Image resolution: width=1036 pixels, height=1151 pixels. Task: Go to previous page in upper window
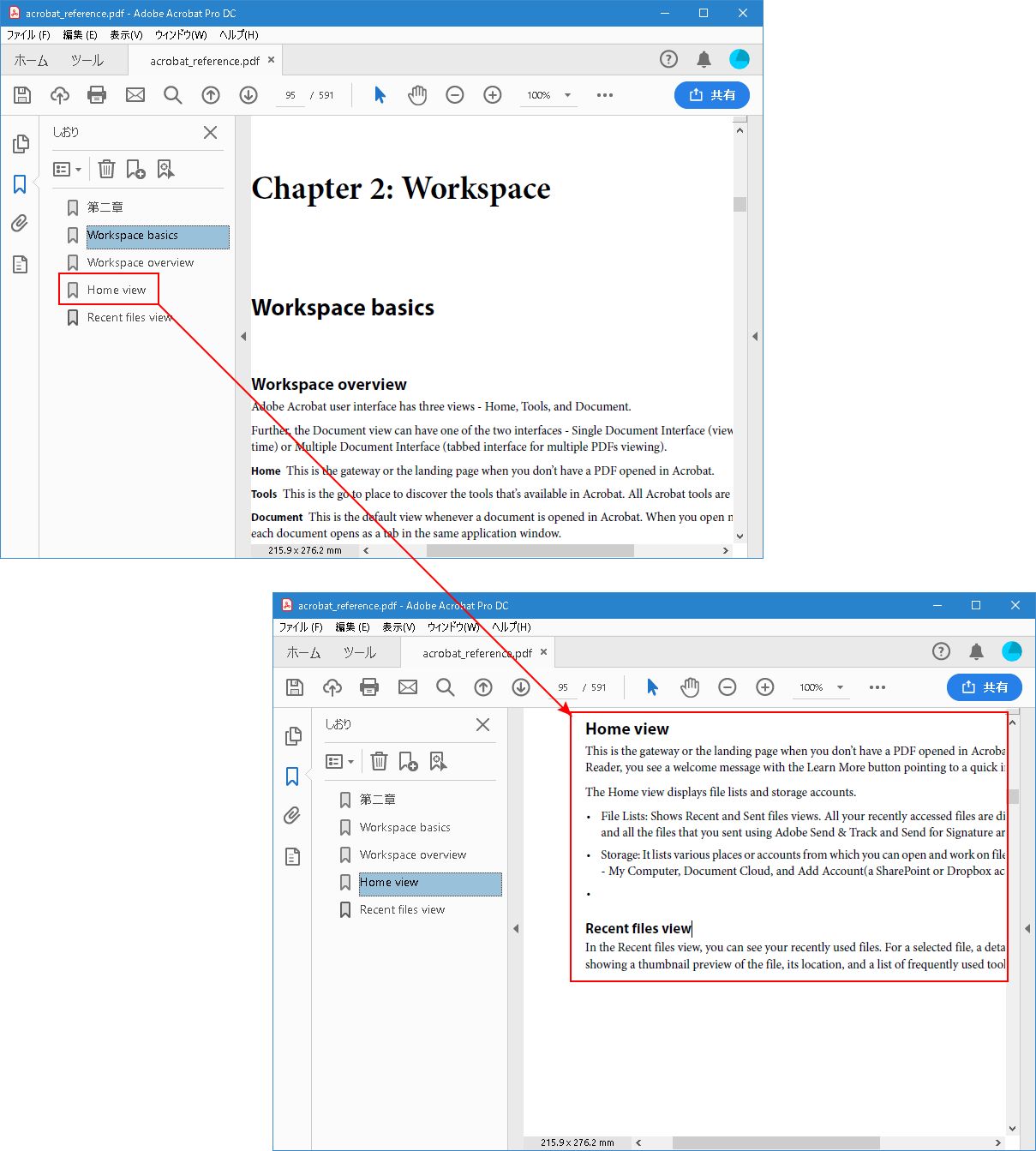point(211,95)
